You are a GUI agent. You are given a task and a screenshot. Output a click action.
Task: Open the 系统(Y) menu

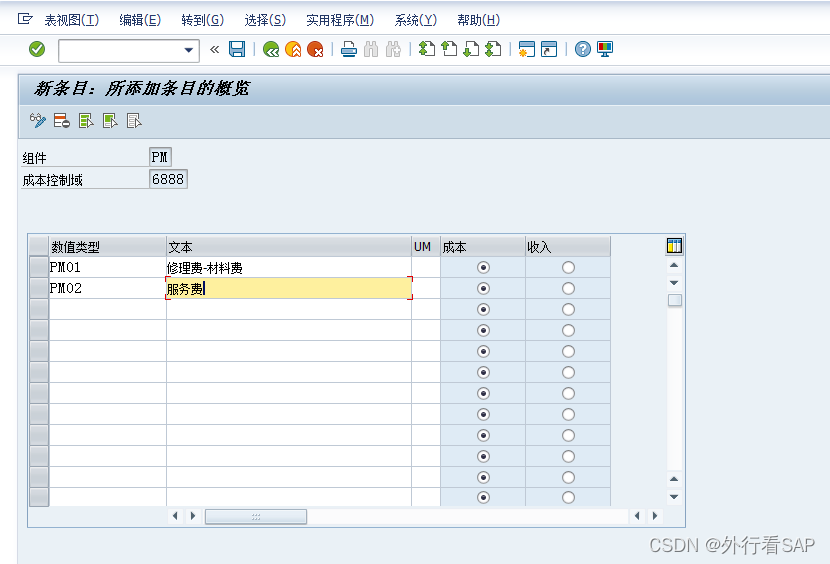416,20
